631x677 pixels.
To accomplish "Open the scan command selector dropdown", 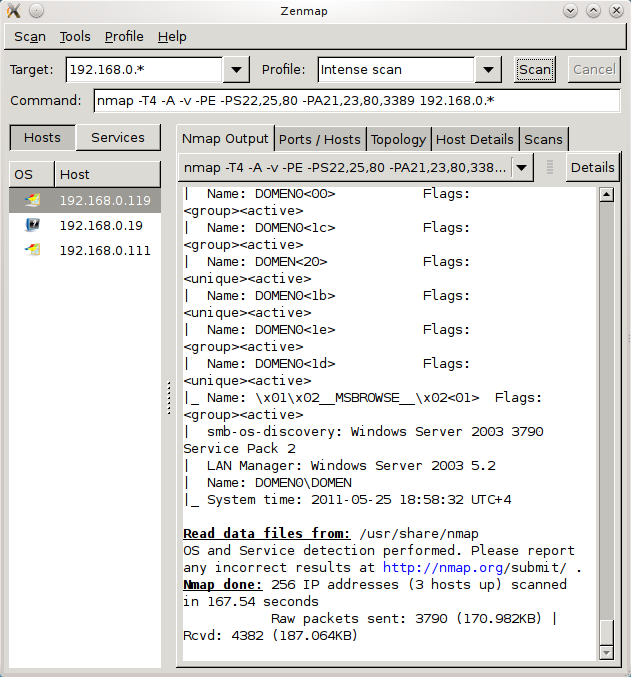I will point(523,168).
